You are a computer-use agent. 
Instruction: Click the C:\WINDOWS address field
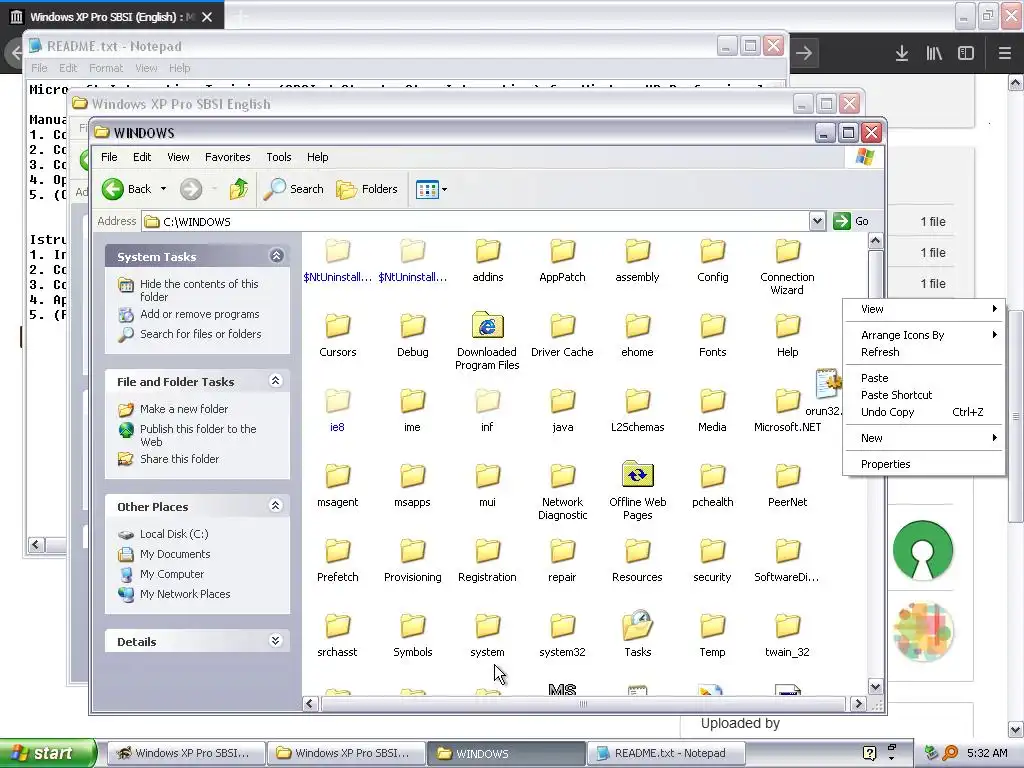[x=475, y=222]
